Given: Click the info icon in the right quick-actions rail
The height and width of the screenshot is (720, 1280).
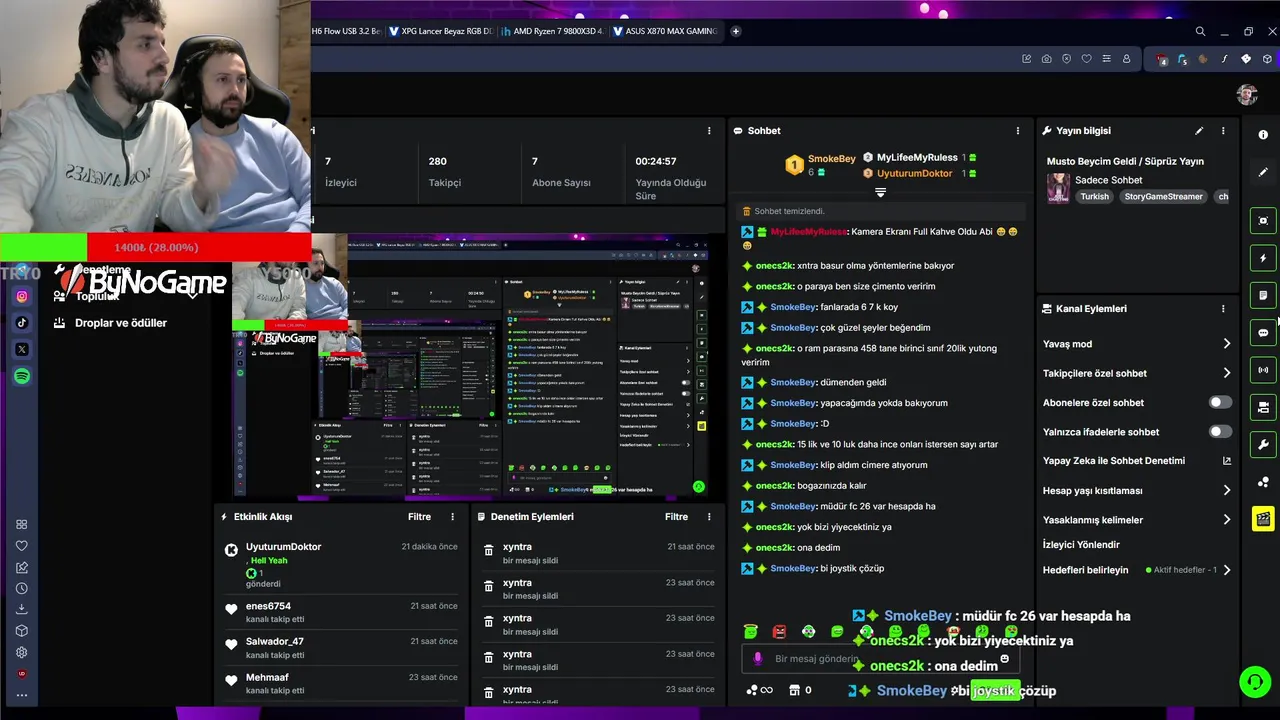Looking at the screenshot, I should coord(1263,134).
